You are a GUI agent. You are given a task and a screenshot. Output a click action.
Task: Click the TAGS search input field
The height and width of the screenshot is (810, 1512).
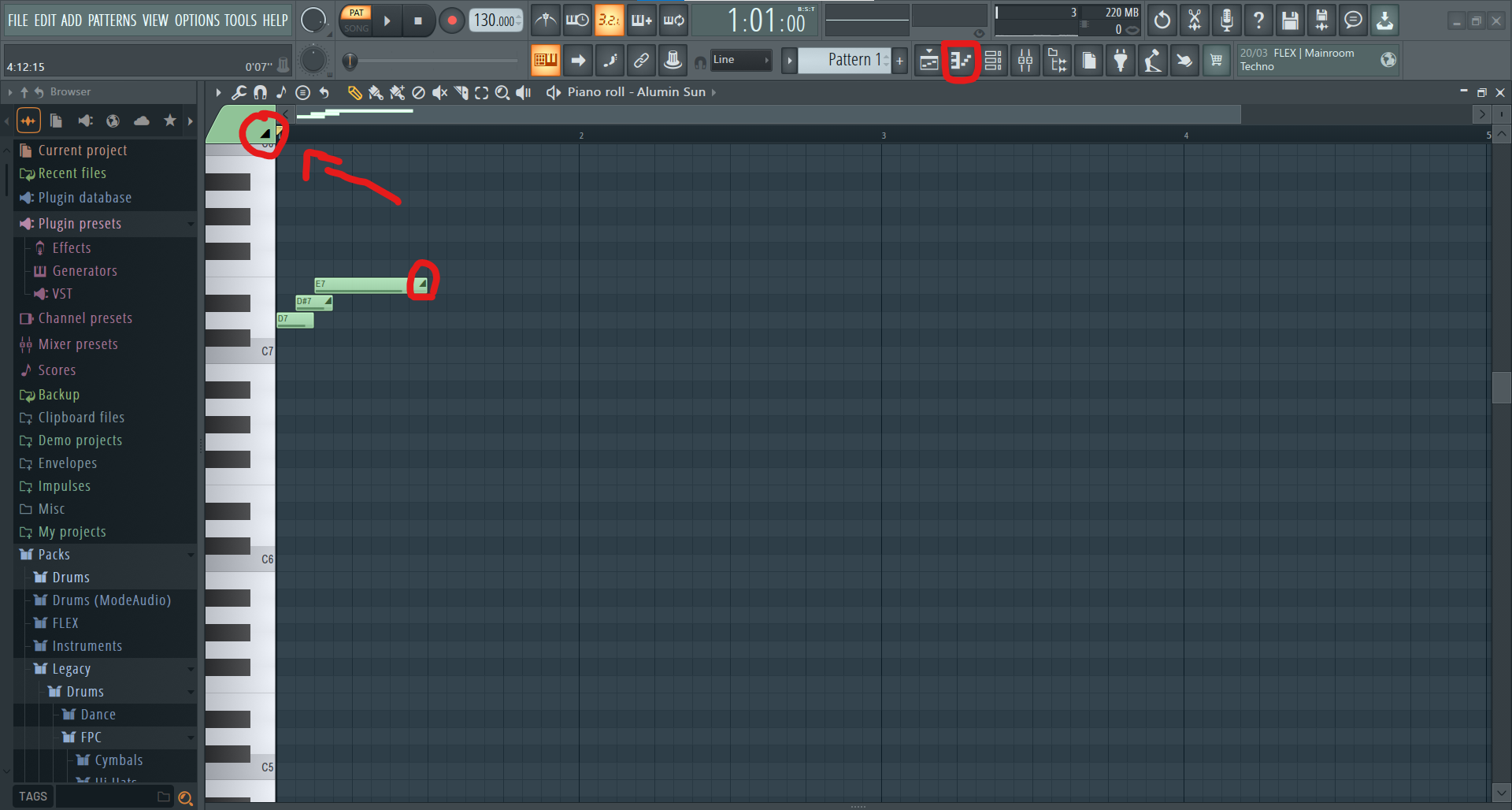coord(114,797)
